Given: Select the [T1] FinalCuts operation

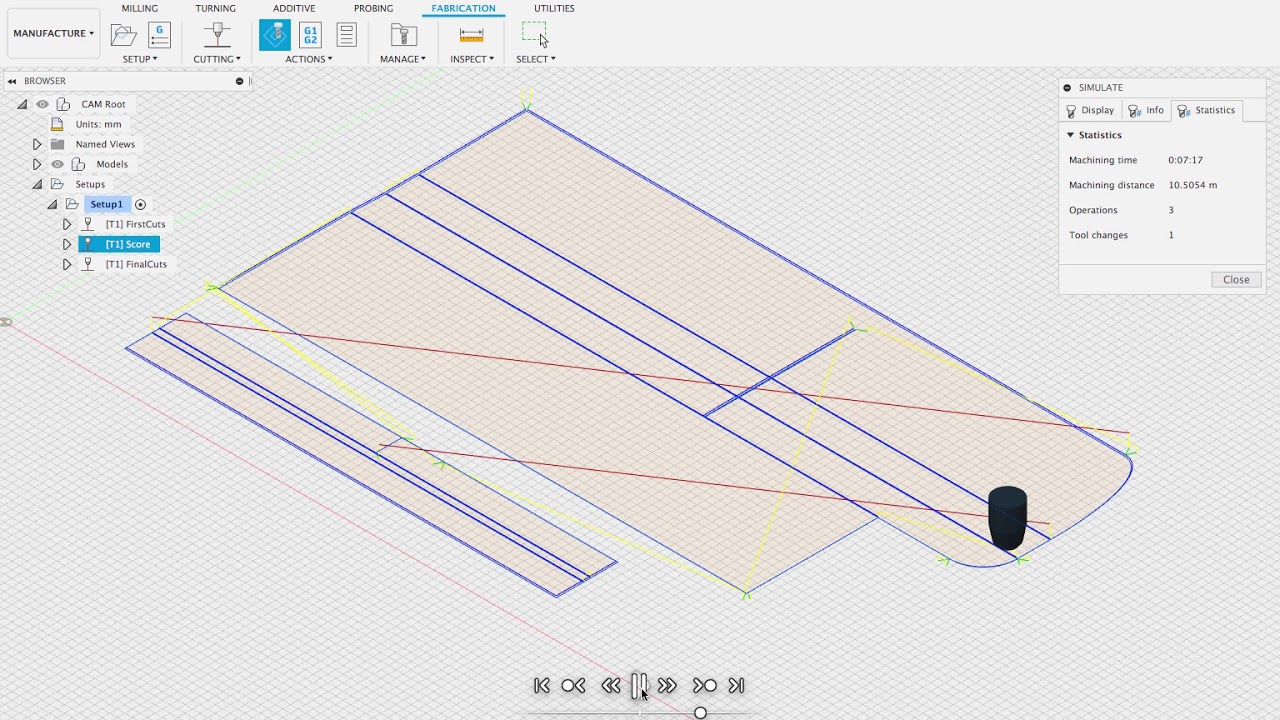Looking at the screenshot, I should coord(136,264).
